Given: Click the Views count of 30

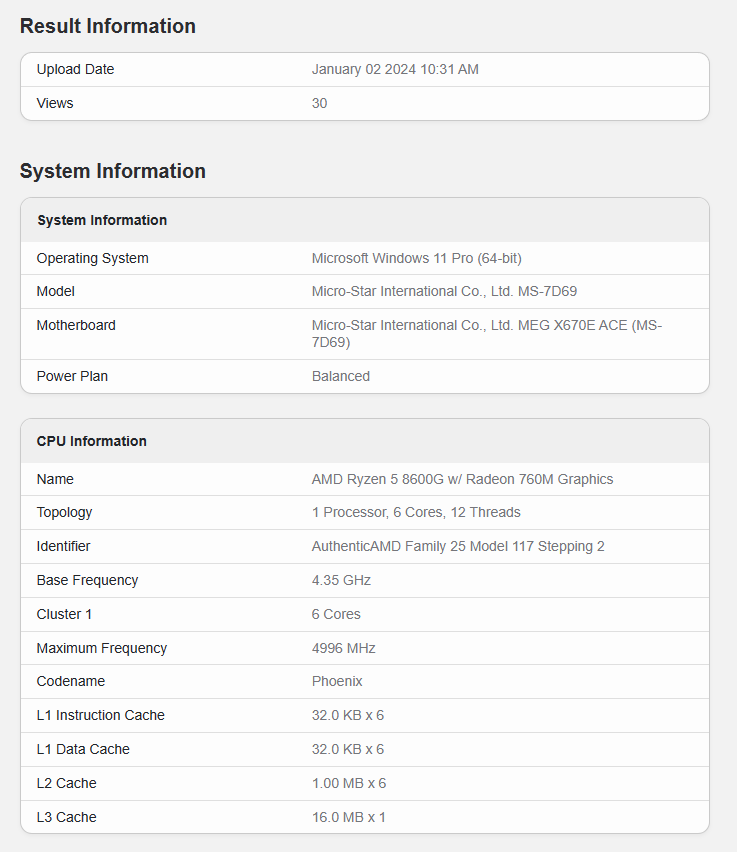Looking at the screenshot, I should click(320, 104).
